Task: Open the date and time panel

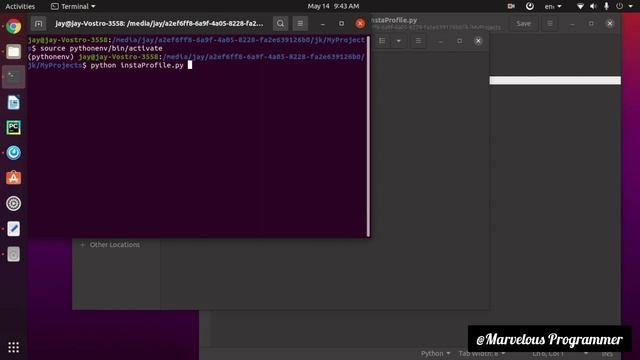Action: coord(333,6)
